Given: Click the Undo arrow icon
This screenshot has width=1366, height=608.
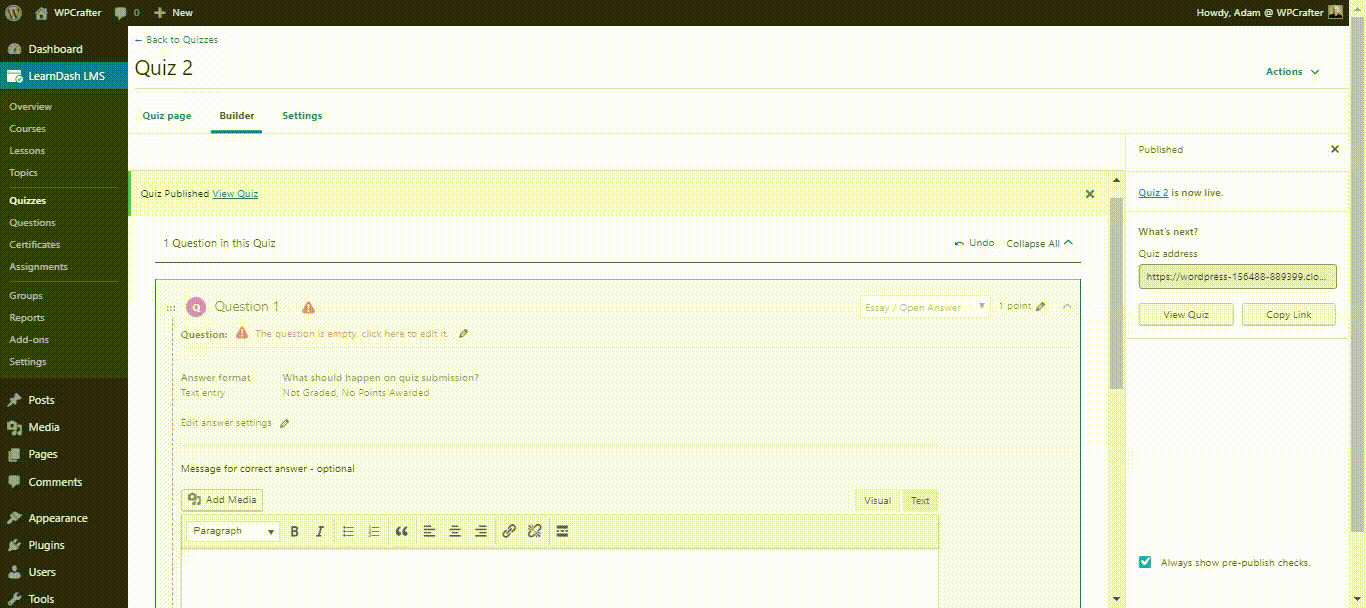Looking at the screenshot, I should point(960,243).
